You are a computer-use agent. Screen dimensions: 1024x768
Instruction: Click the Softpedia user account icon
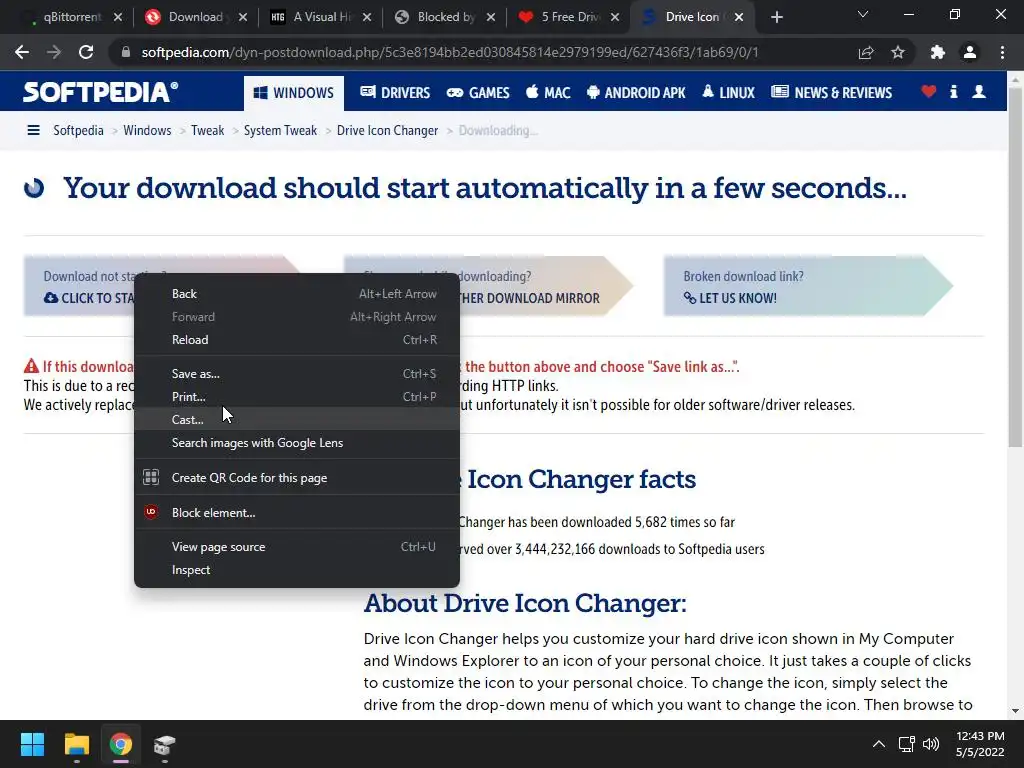coord(979,92)
